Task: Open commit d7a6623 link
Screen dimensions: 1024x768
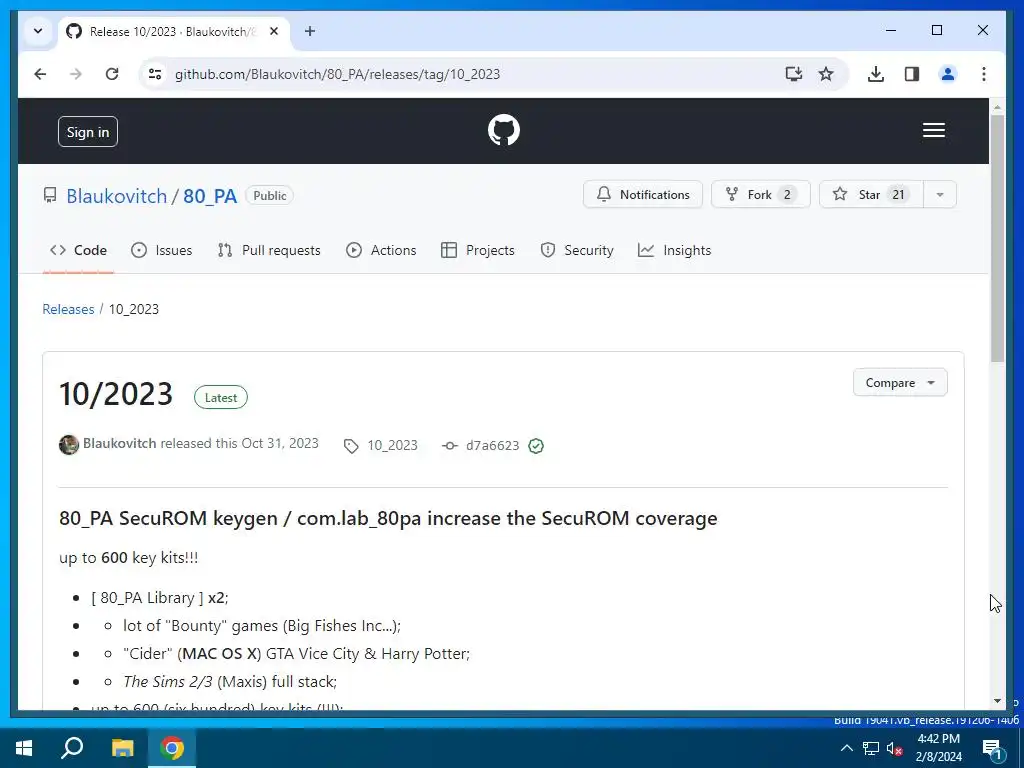Action: click(492, 445)
